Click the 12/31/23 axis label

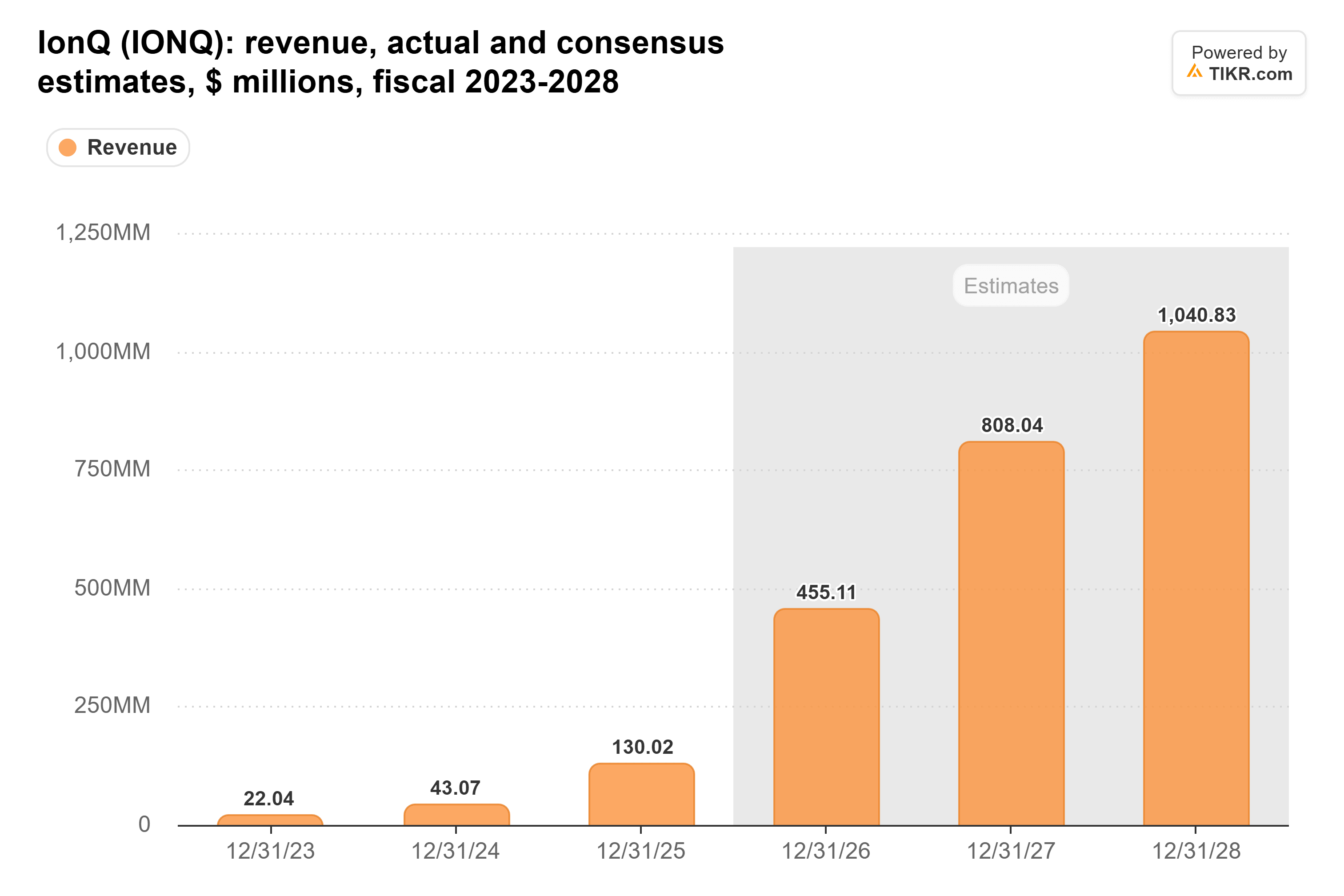[270, 852]
